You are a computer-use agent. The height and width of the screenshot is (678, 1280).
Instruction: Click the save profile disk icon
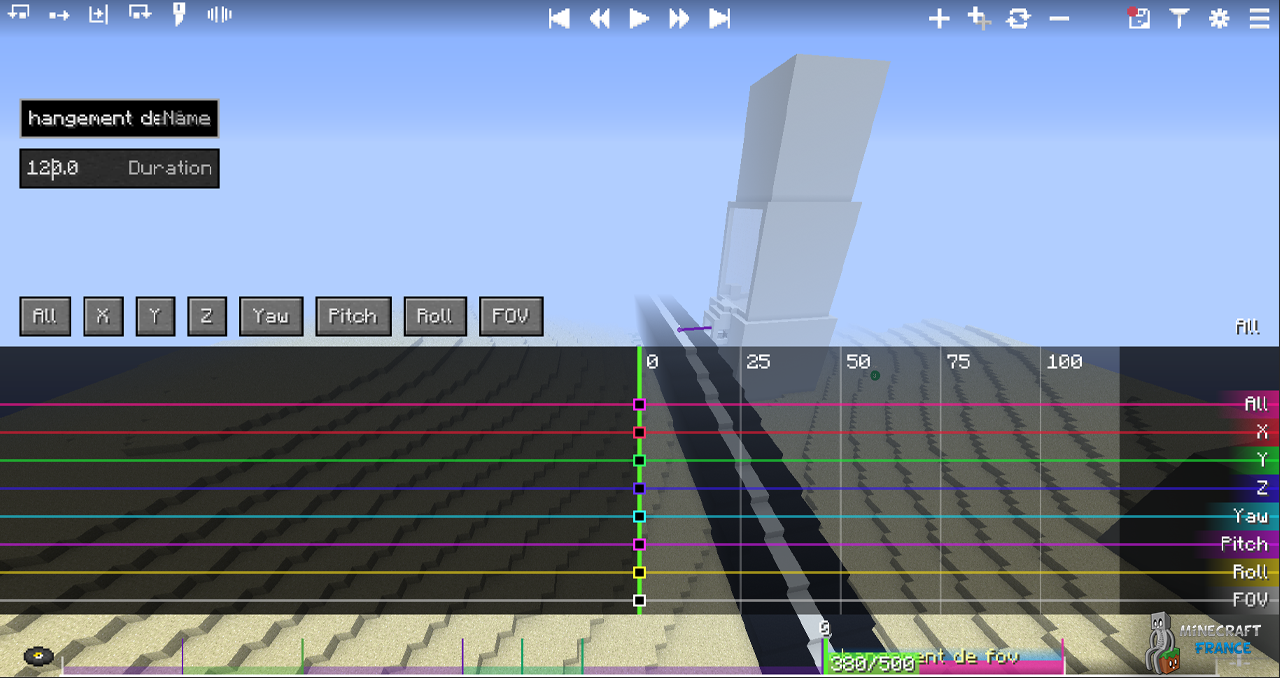[1139, 18]
